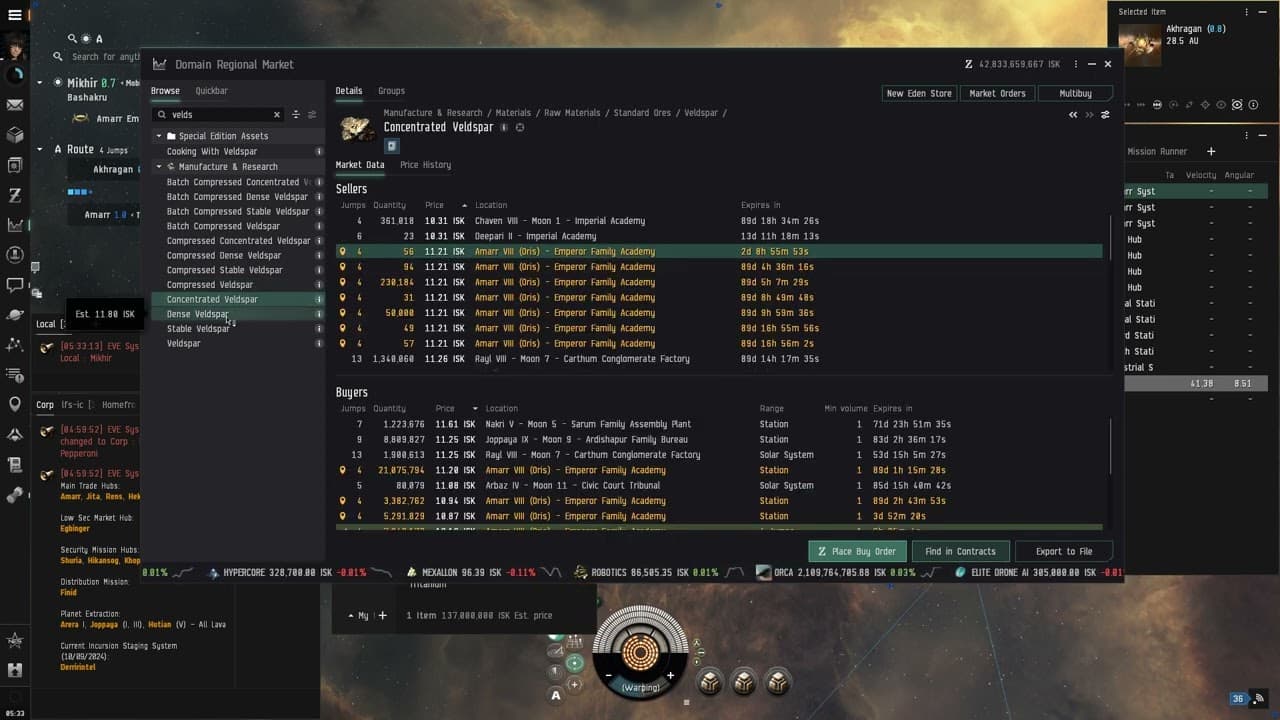
Task: Activate the third ship module button on HUD
Action: [x=778, y=682]
